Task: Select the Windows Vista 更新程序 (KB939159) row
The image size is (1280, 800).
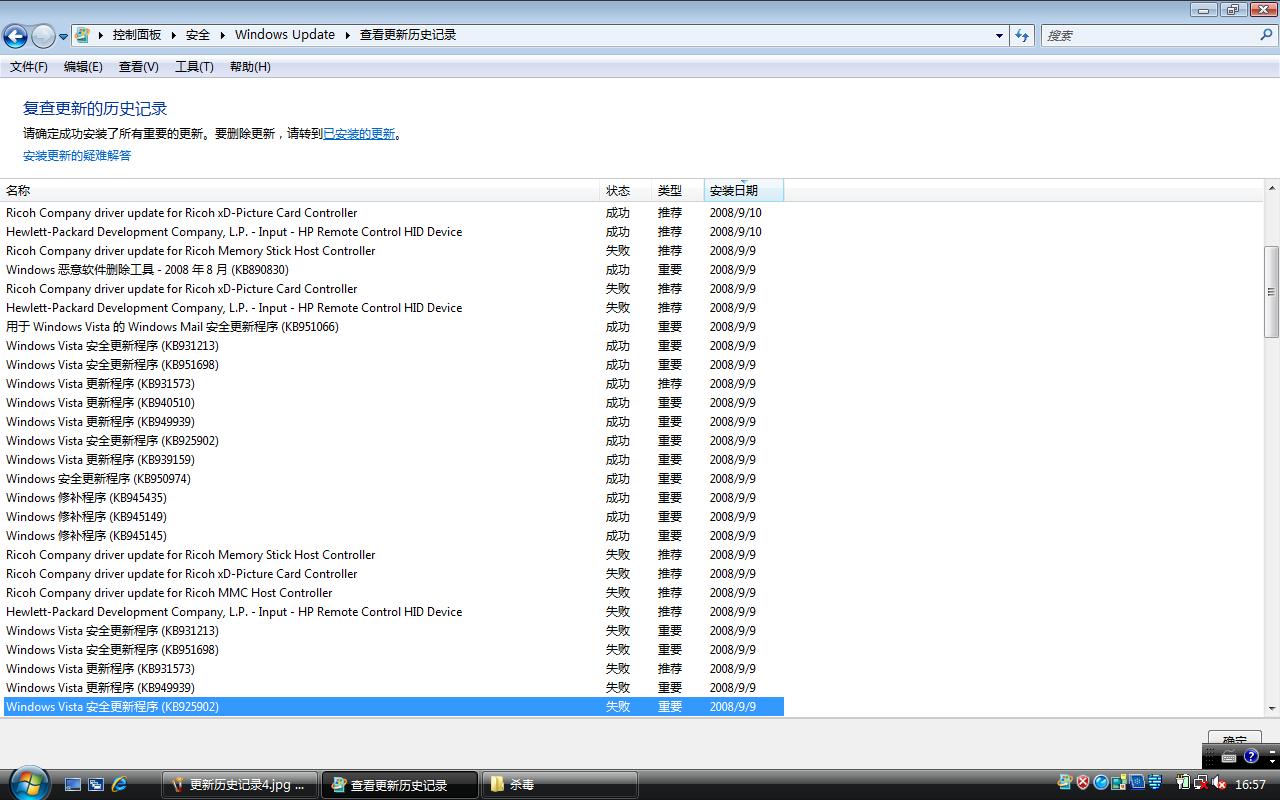Action: click(x=392, y=460)
